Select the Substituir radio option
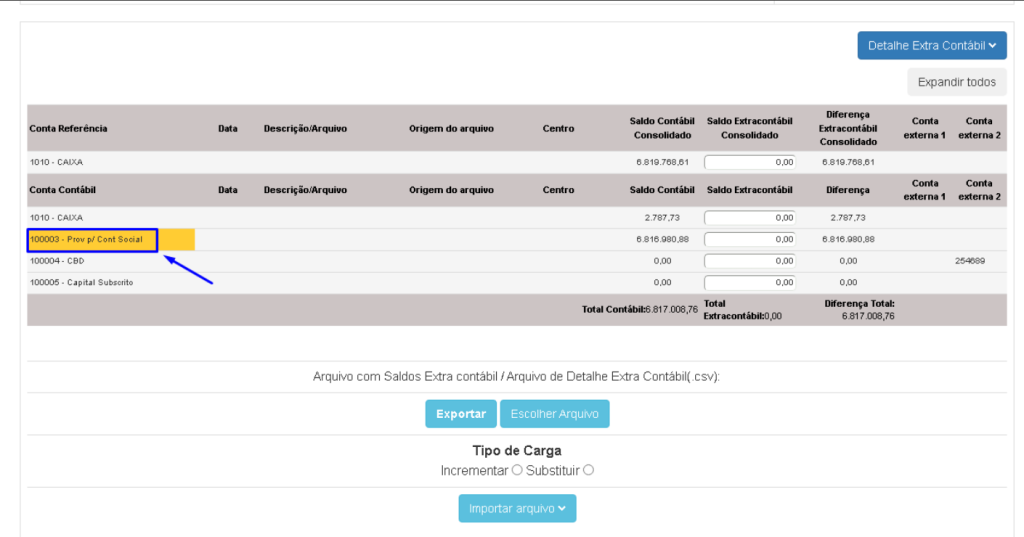This screenshot has width=1024, height=537. (588, 470)
